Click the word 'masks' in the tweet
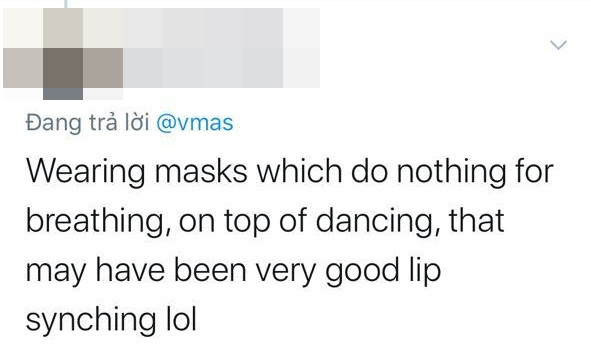The height and width of the screenshot is (363, 591). [201, 172]
